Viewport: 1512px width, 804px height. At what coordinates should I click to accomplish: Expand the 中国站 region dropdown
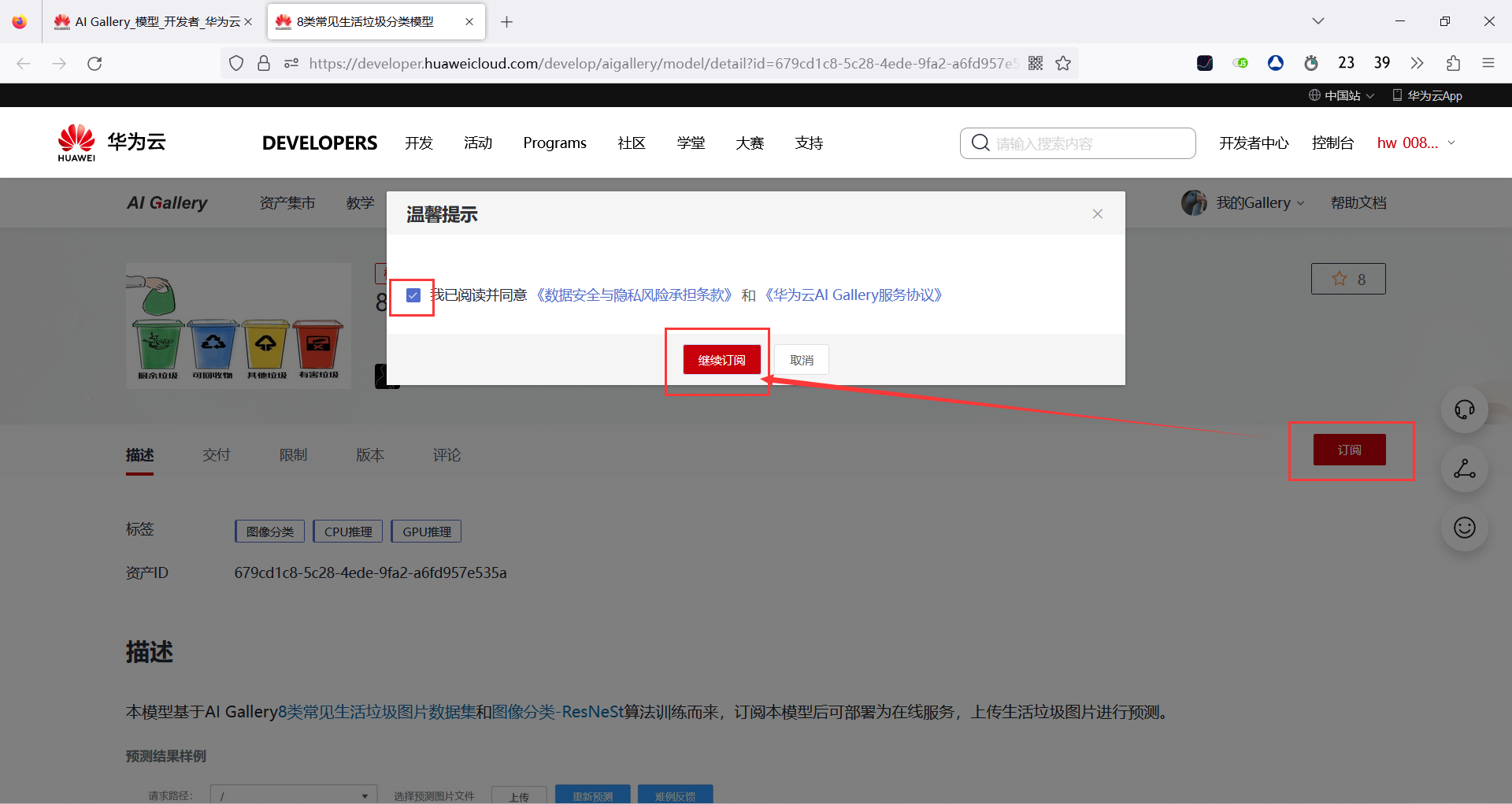(1340, 94)
